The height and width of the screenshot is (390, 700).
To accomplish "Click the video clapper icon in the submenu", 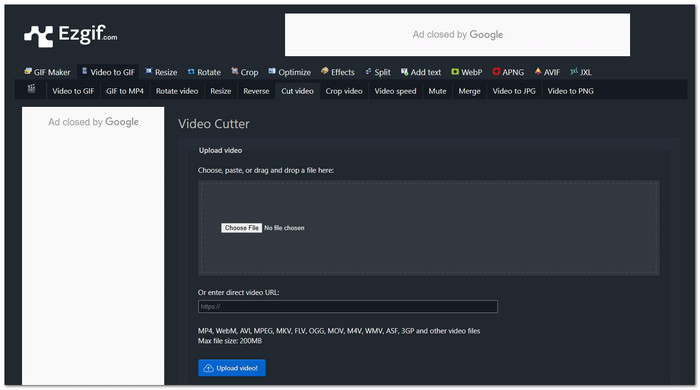I will pyautogui.click(x=31, y=89).
